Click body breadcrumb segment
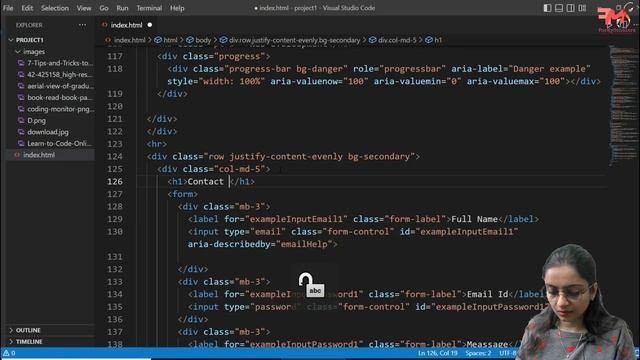The image size is (640, 360). (203, 40)
